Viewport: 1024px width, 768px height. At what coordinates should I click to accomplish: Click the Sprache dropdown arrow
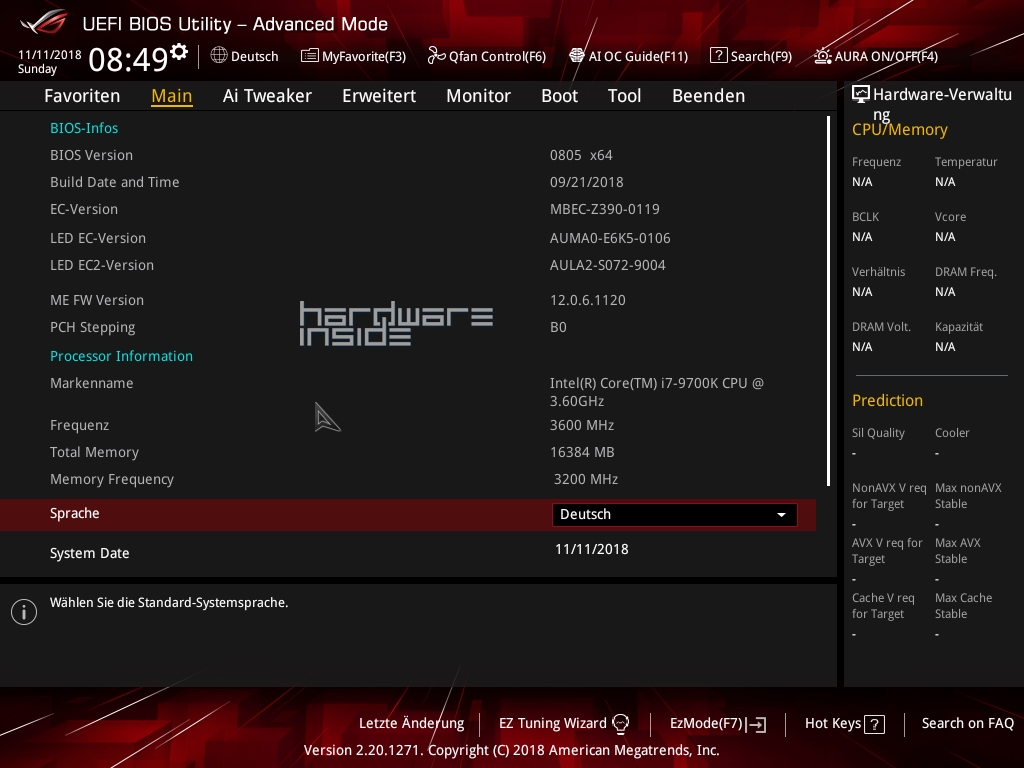click(781, 515)
